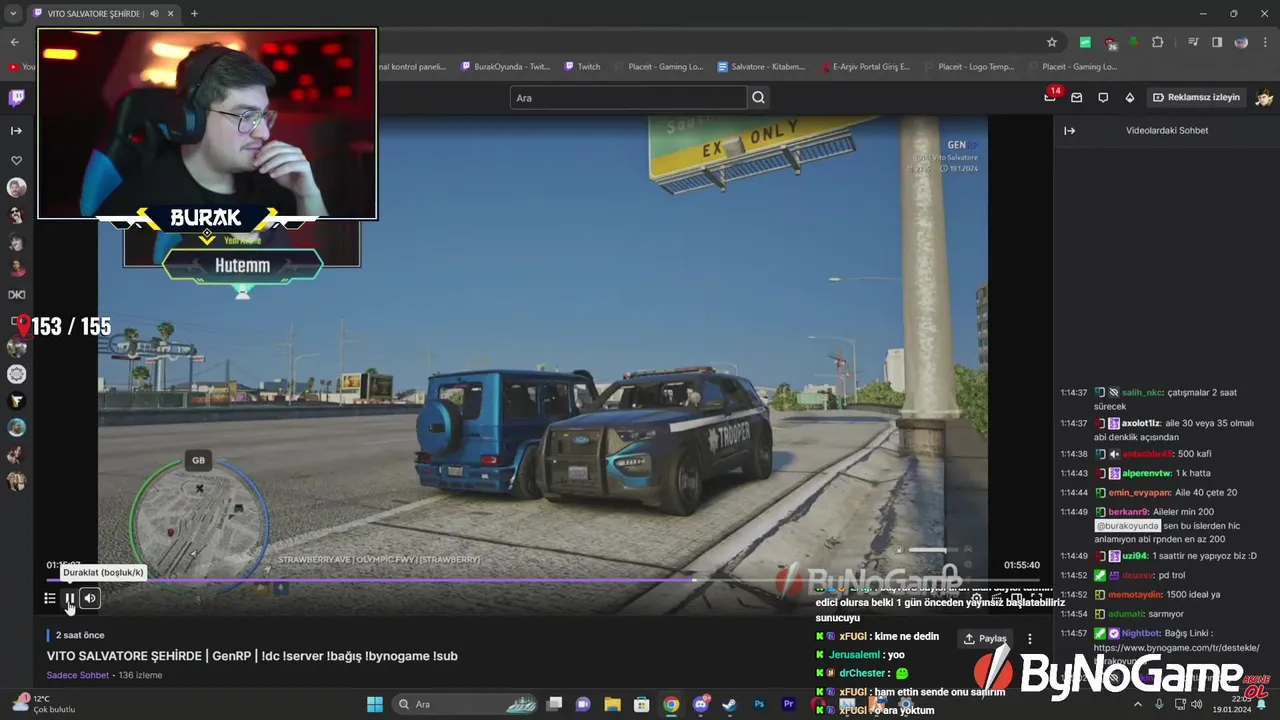Screen dimensions: 1280x720
Task: Expand the left followed channels sidebar
Action: point(16,131)
